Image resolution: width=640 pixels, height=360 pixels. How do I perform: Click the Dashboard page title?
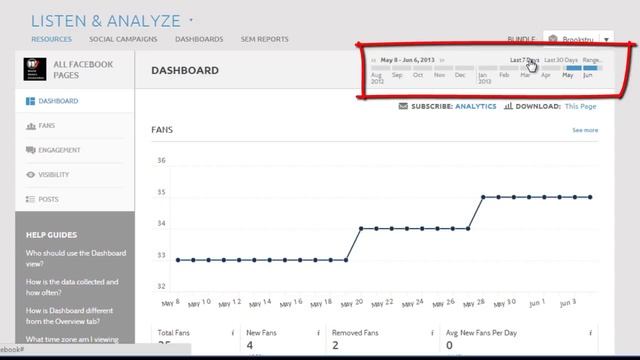click(185, 71)
